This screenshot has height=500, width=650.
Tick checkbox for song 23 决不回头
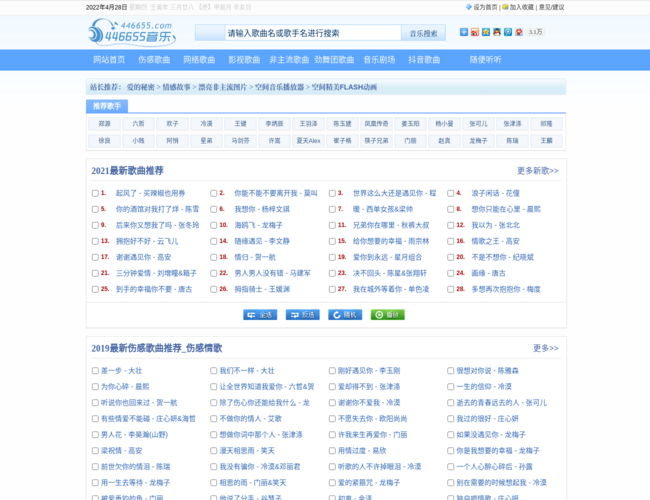(x=332, y=273)
